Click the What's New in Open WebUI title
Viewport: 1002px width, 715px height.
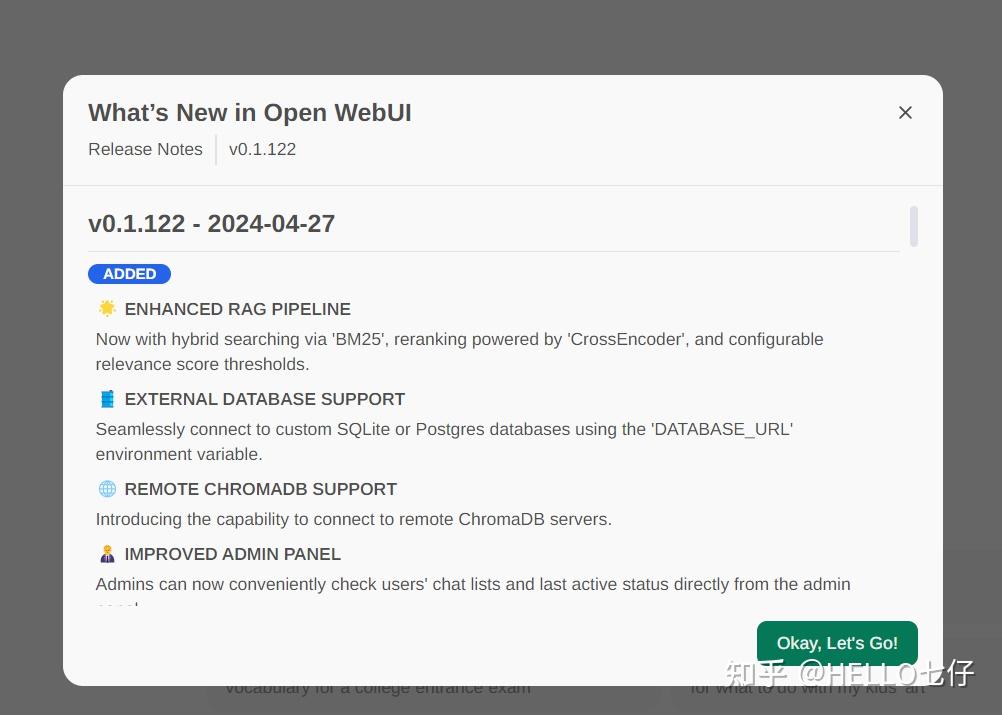(x=250, y=113)
